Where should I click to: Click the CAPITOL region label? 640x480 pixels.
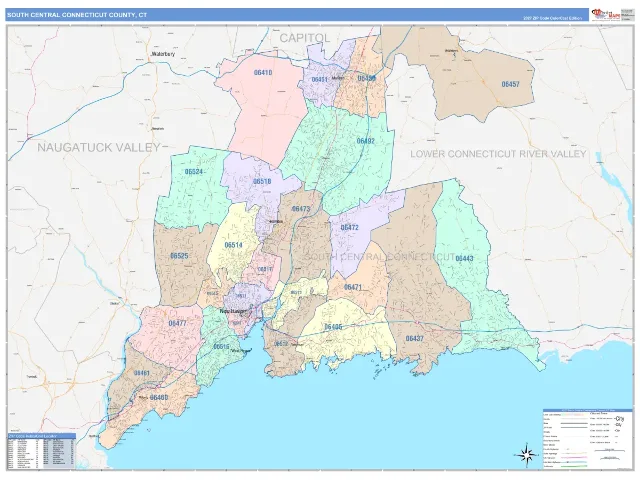pos(304,38)
